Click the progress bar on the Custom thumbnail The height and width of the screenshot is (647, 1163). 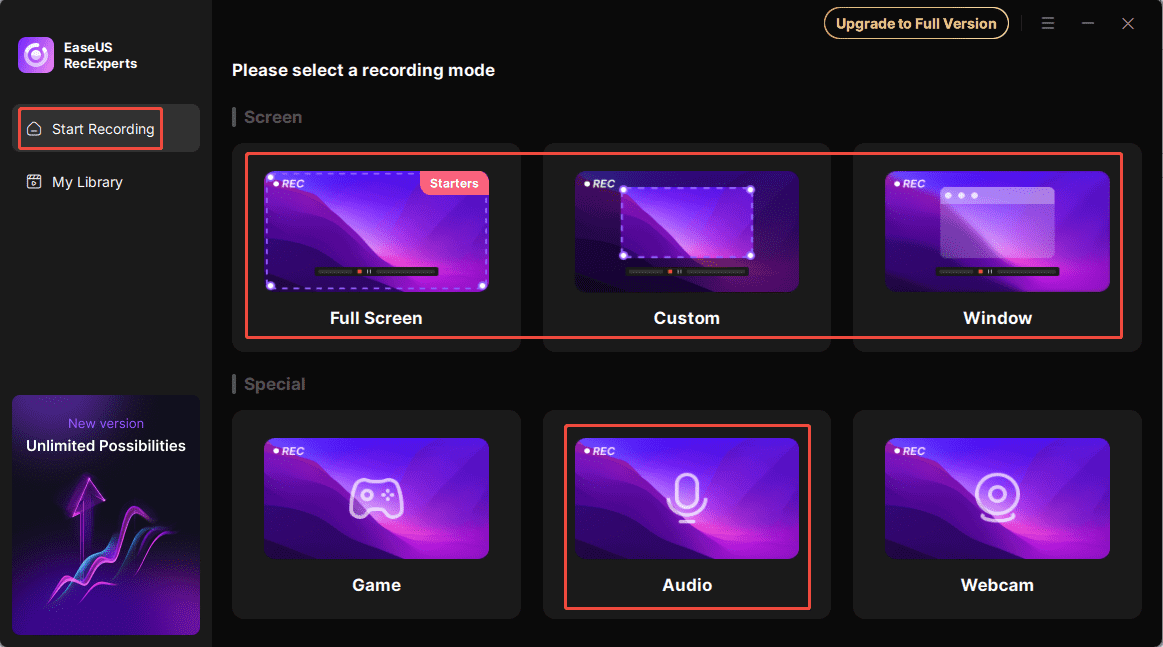(686, 270)
